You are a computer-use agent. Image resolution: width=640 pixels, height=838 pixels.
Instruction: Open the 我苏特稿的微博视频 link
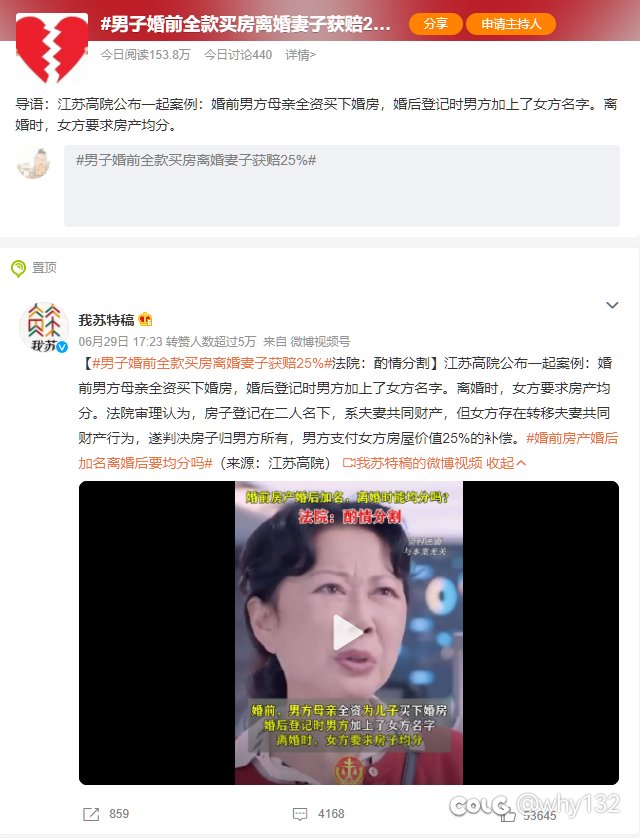412,463
